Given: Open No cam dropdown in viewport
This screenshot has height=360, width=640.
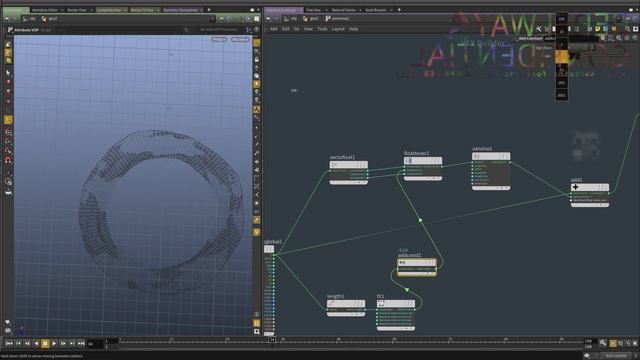Looking at the screenshot, I should click(x=240, y=40).
